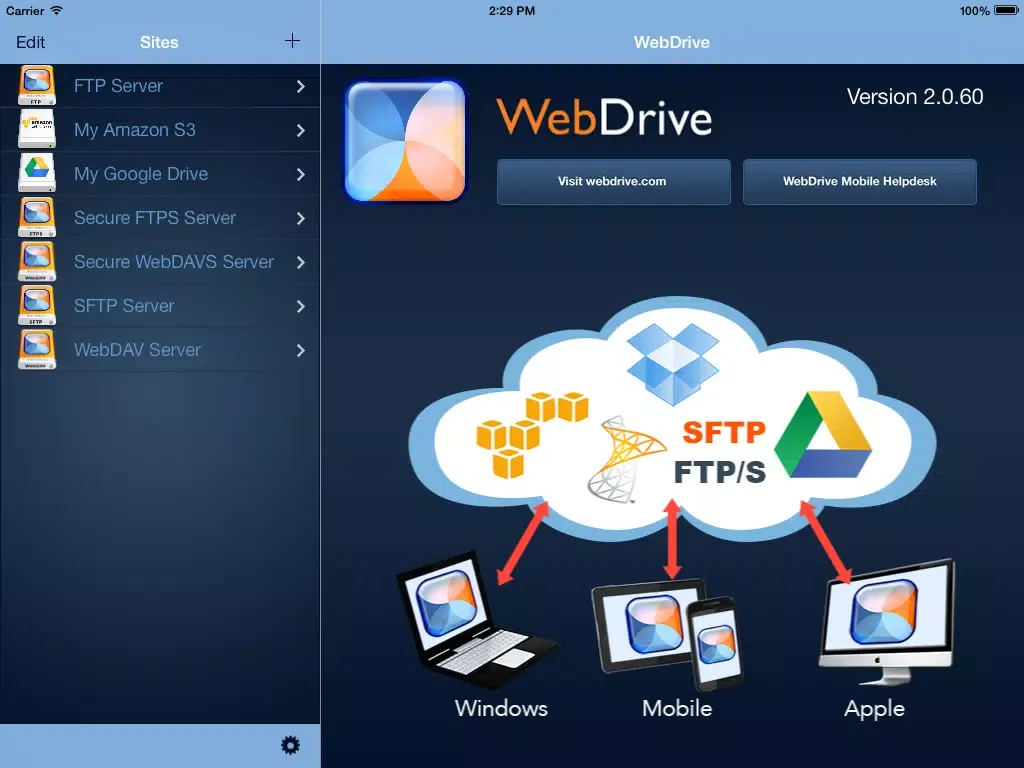Select the Secure WebDAVS Server site label

[174, 261]
